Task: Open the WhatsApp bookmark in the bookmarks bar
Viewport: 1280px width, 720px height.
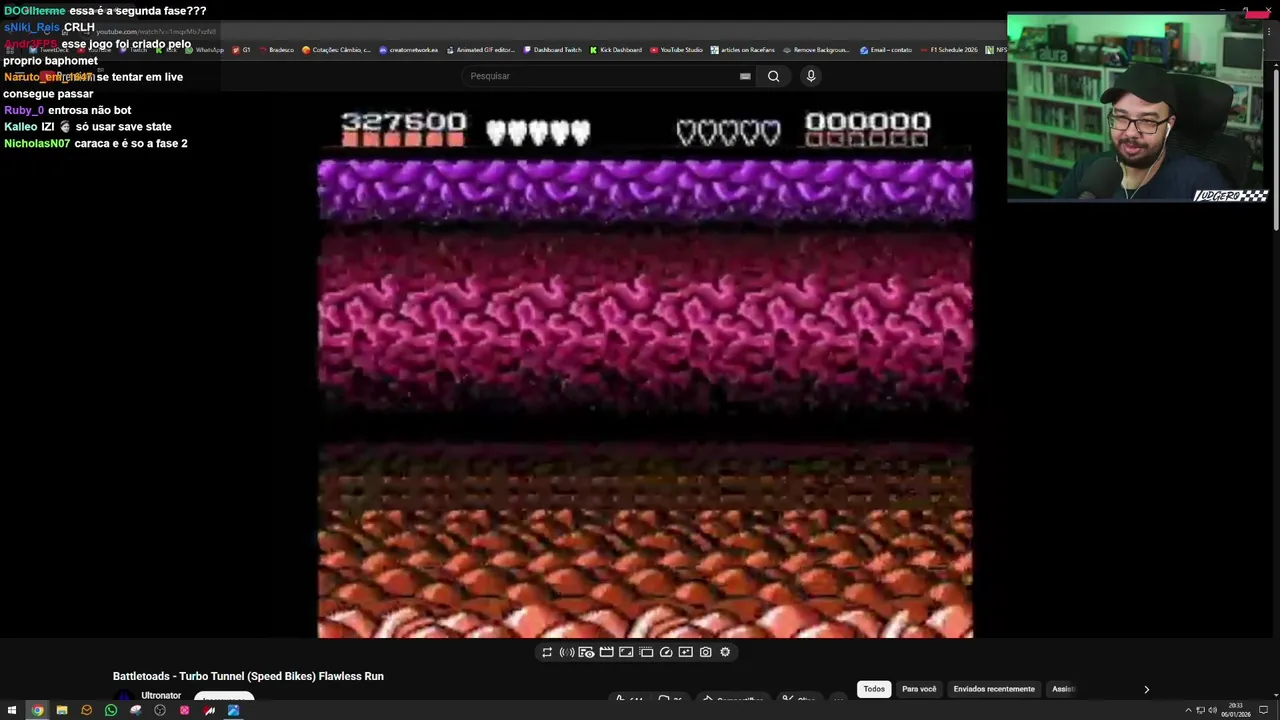Action: (x=204, y=50)
